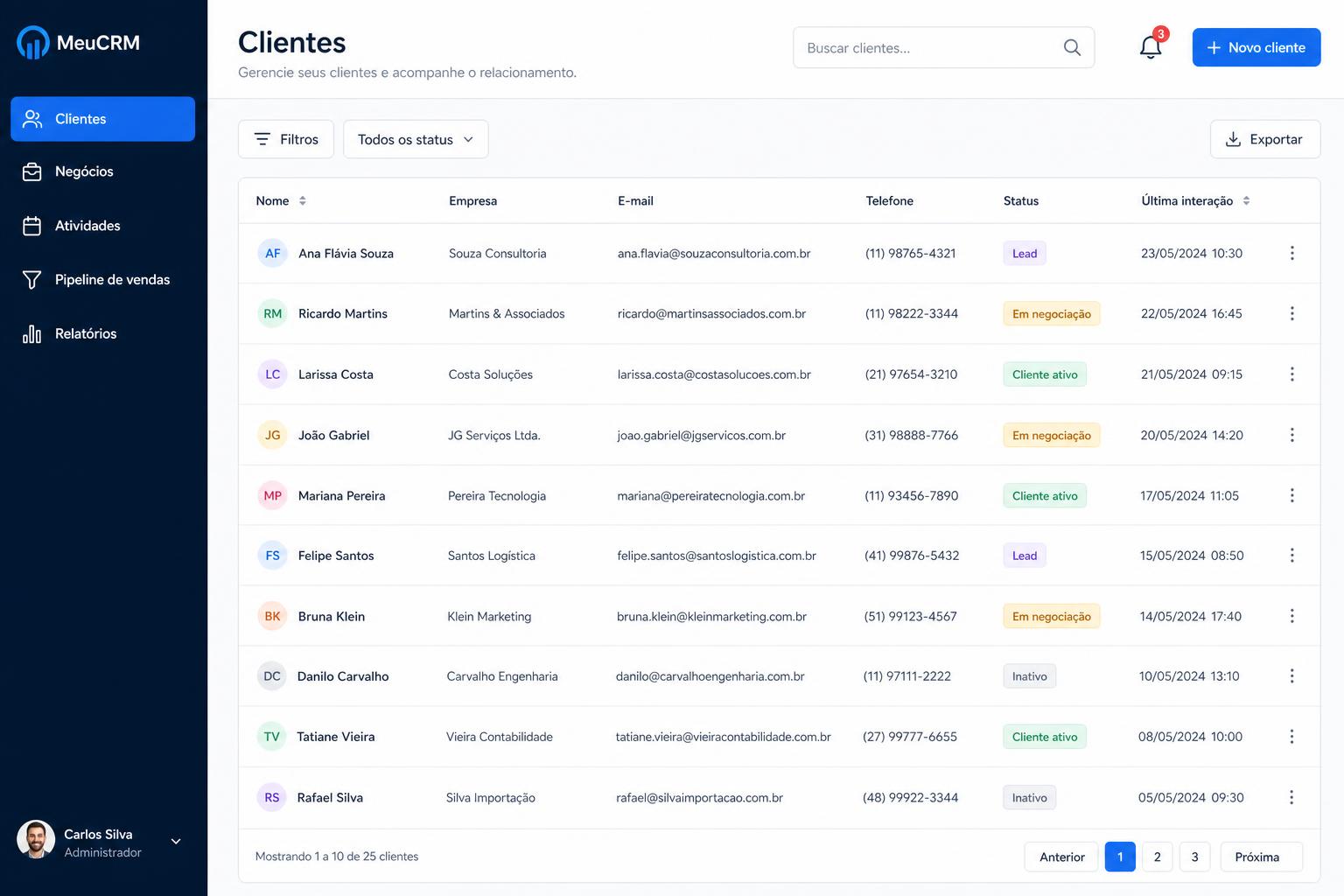Image resolution: width=1344 pixels, height=896 pixels.
Task: Click company Santos Logística
Action: click(x=491, y=556)
